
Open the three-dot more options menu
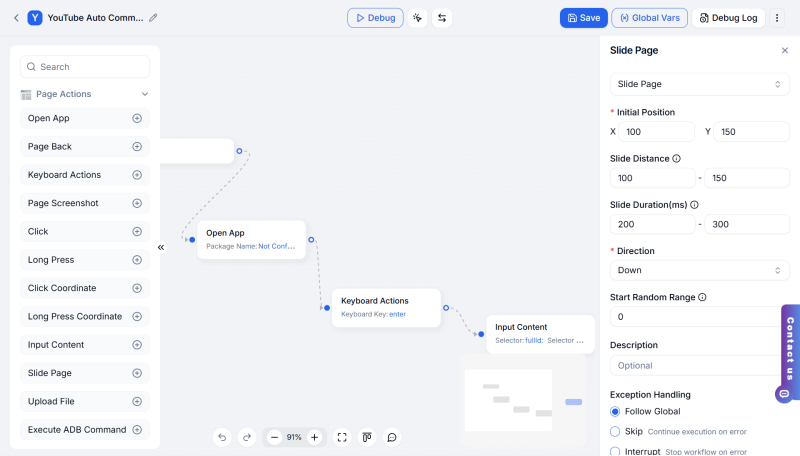coord(777,18)
